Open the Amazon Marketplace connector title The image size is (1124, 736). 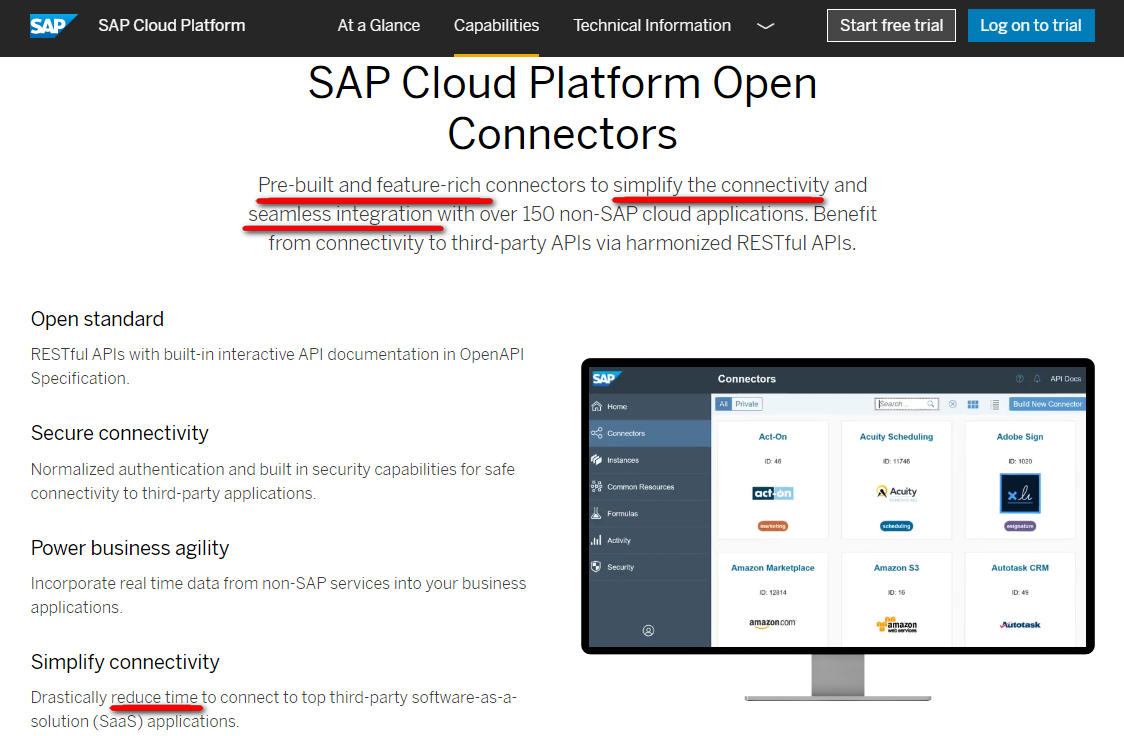[773, 568]
